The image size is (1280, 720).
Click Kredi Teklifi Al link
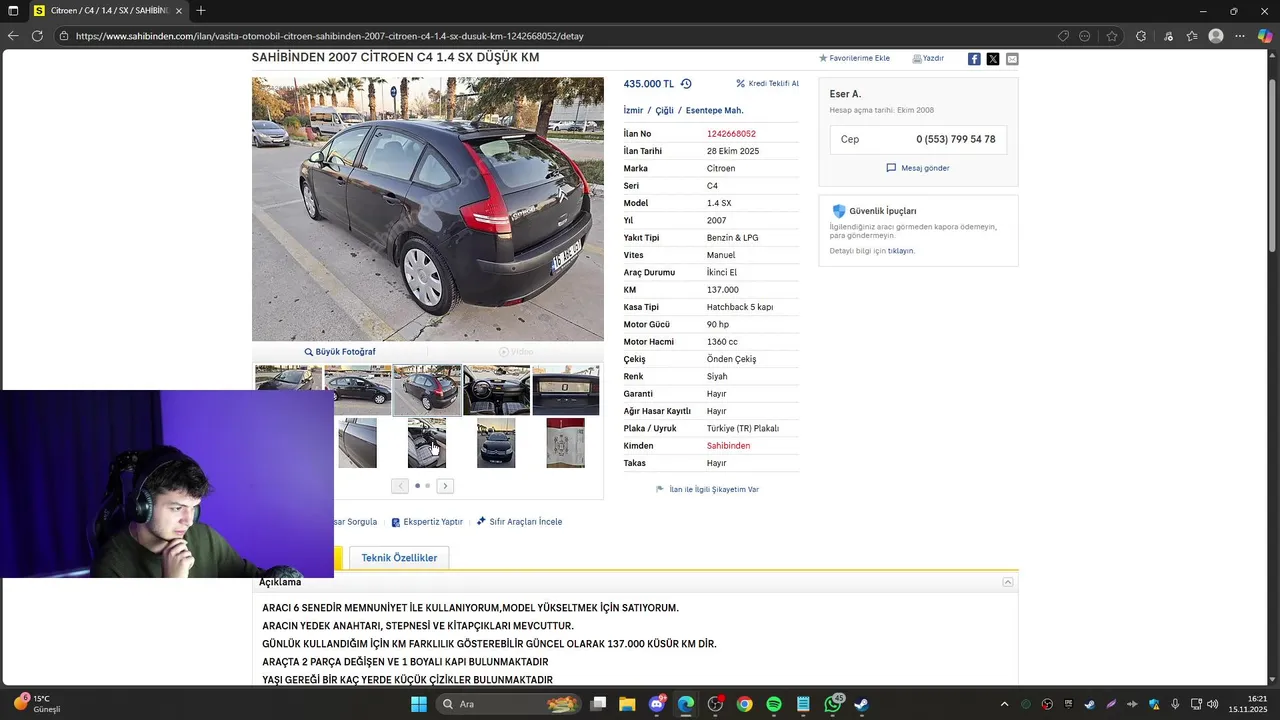click(768, 84)
